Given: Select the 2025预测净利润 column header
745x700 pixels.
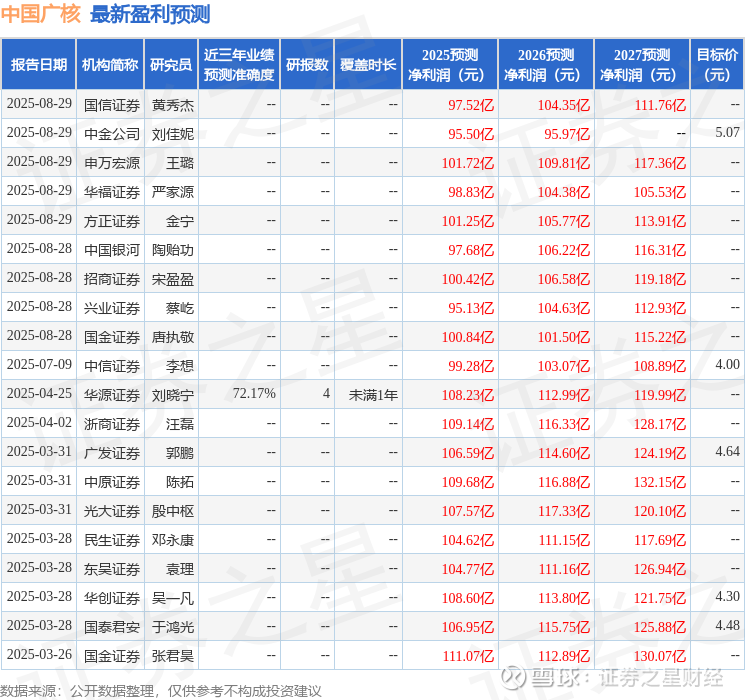Looking at the screenshot, I should (450, 65).
